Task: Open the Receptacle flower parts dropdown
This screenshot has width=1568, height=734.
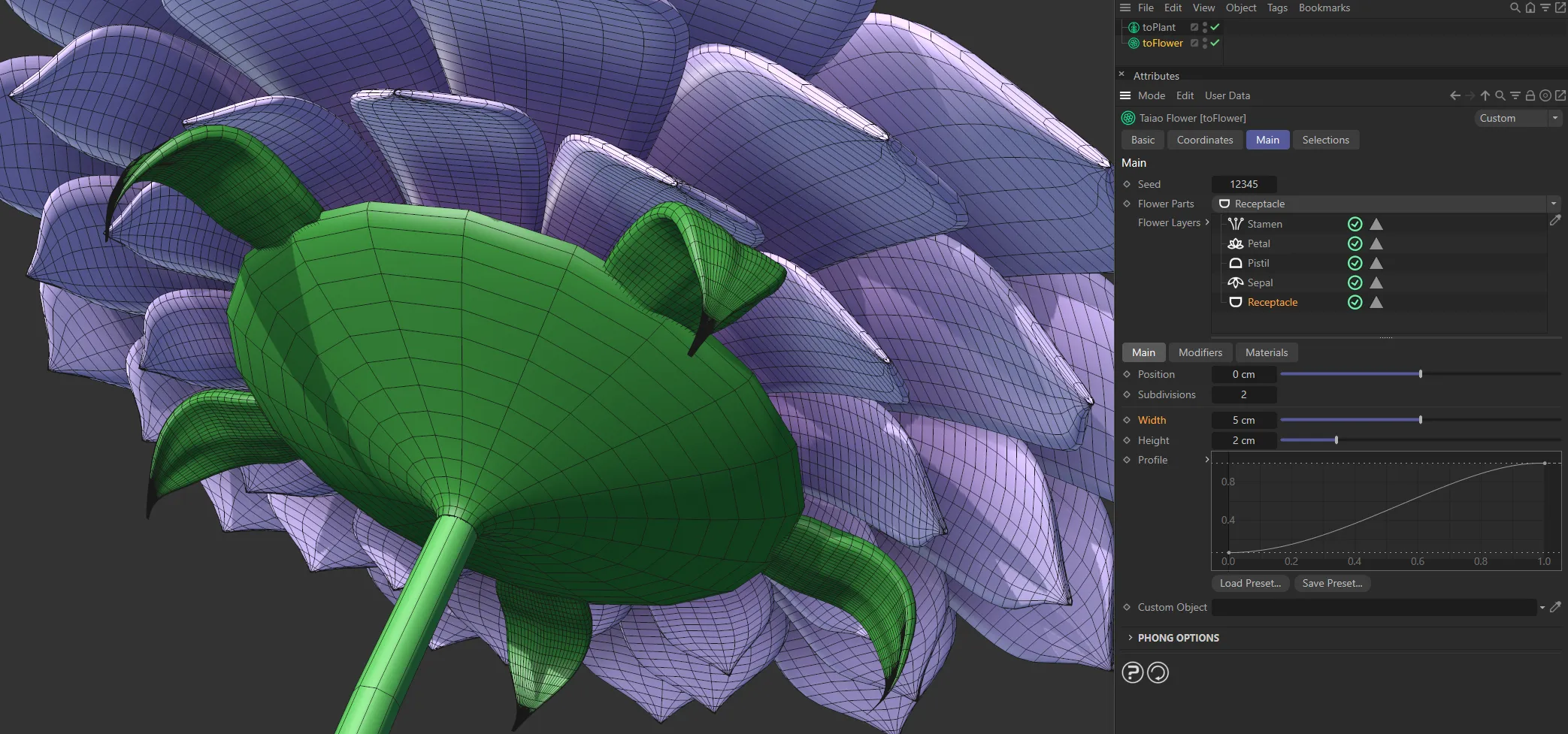Action: click(x=1552, y=204)
